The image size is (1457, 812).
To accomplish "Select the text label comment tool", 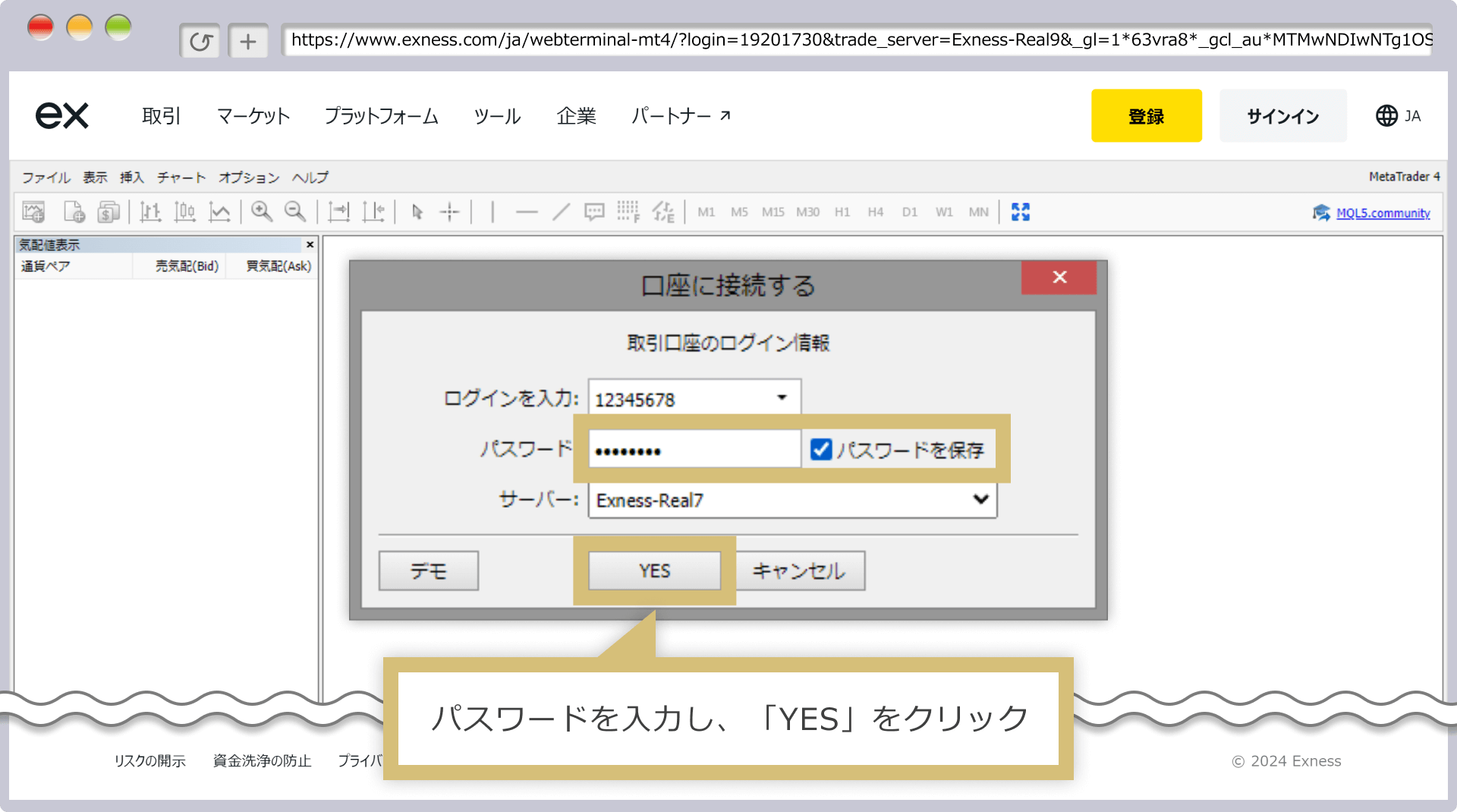I will pyautogui.click(x=594, y=212).
